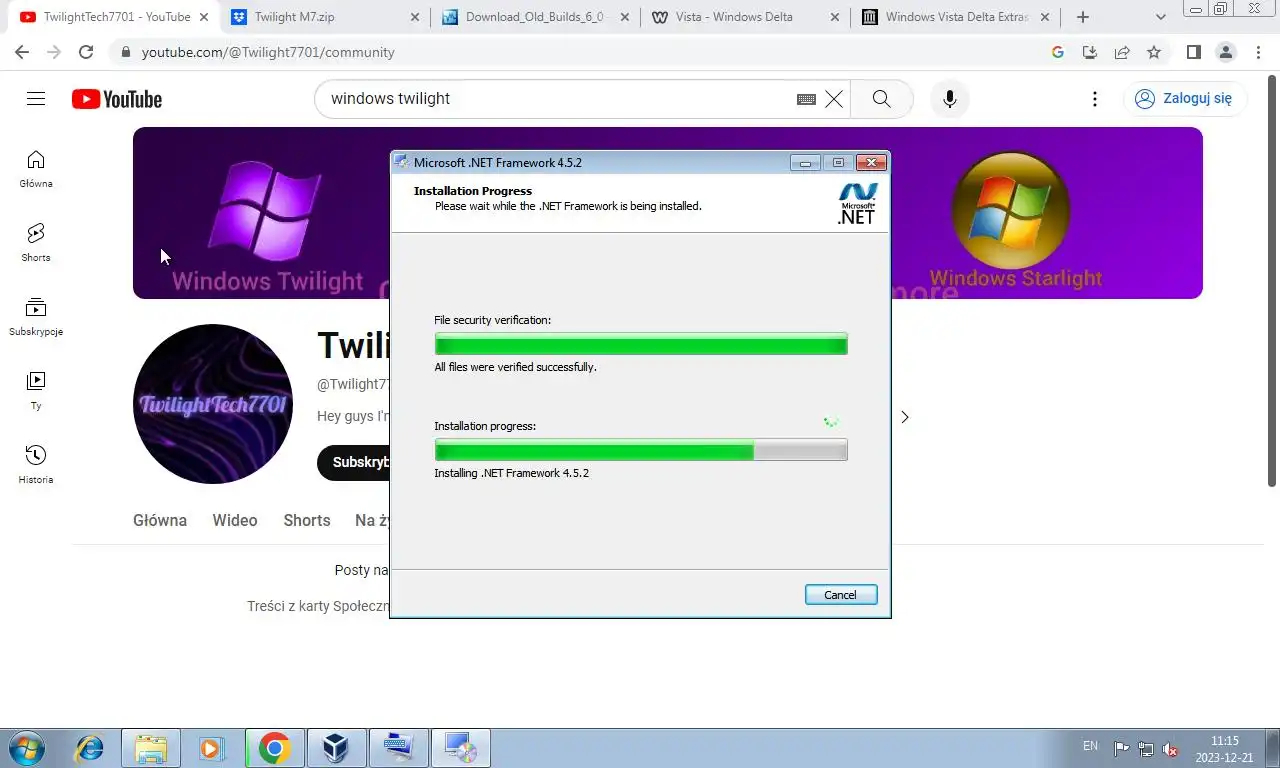Image resolution: width=1280 pixels, height=768 pixels.
Task: Open the on-screen keyboard in search box
Action: coord(806,99)
